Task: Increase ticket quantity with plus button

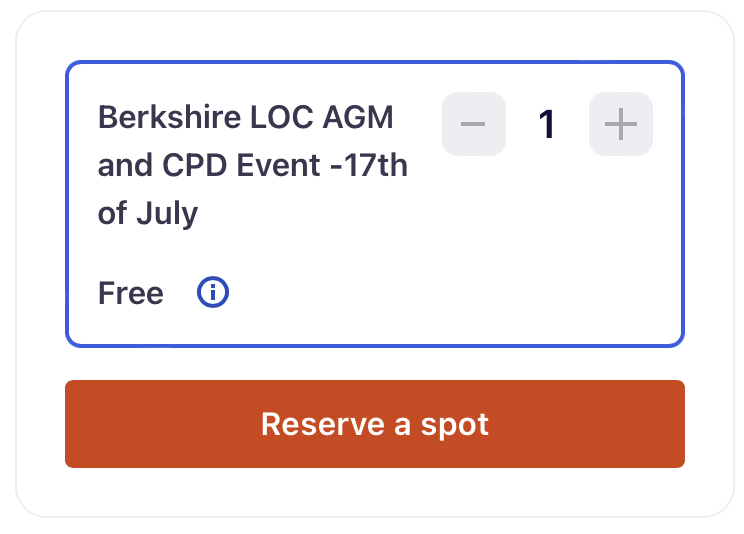Action: click(621, 124)
